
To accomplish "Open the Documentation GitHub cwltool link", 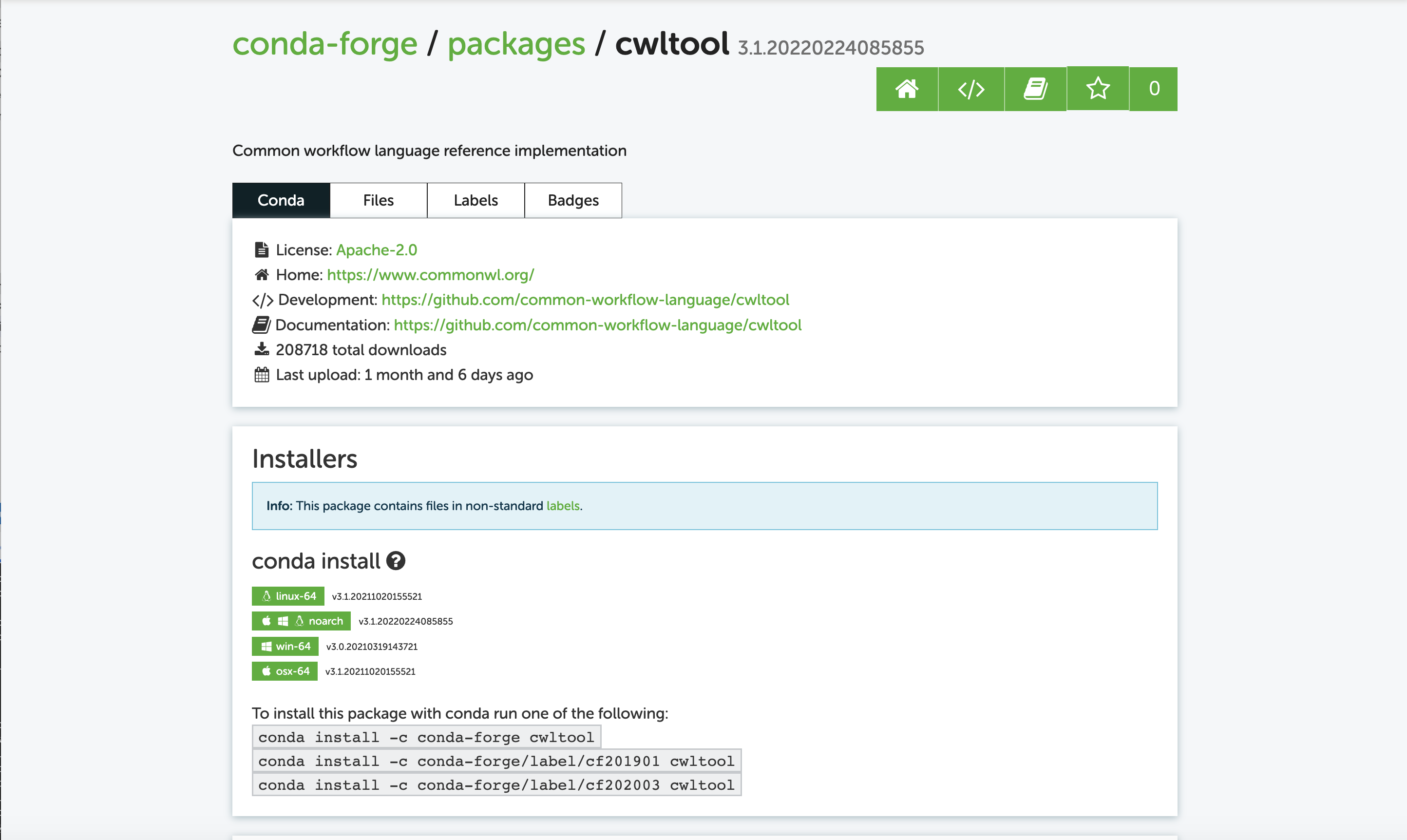I will click(597, 325).
